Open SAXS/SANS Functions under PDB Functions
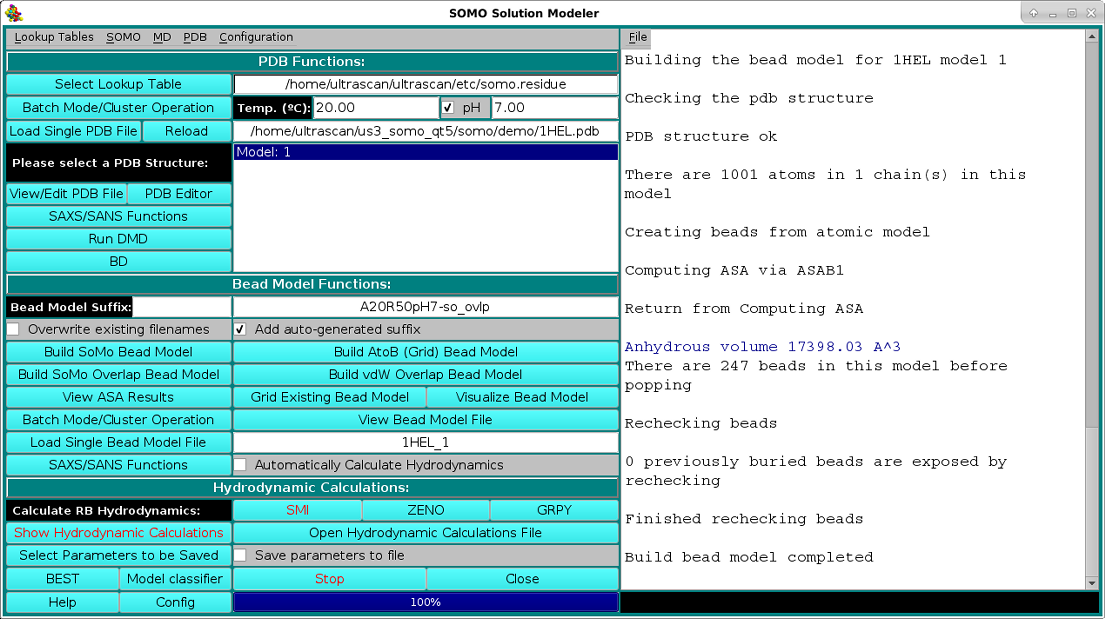The height and width of the screenshot is (619, 1105). (118, 216)
